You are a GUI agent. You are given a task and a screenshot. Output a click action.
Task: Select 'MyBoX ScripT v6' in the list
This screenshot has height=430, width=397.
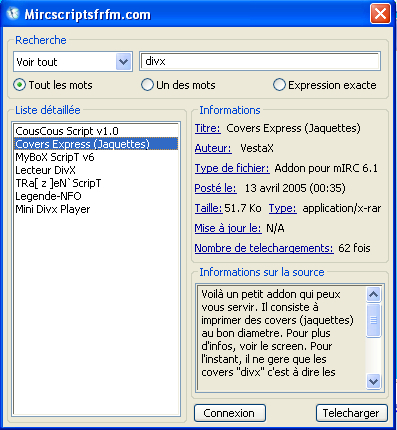[x=96, y=157]
